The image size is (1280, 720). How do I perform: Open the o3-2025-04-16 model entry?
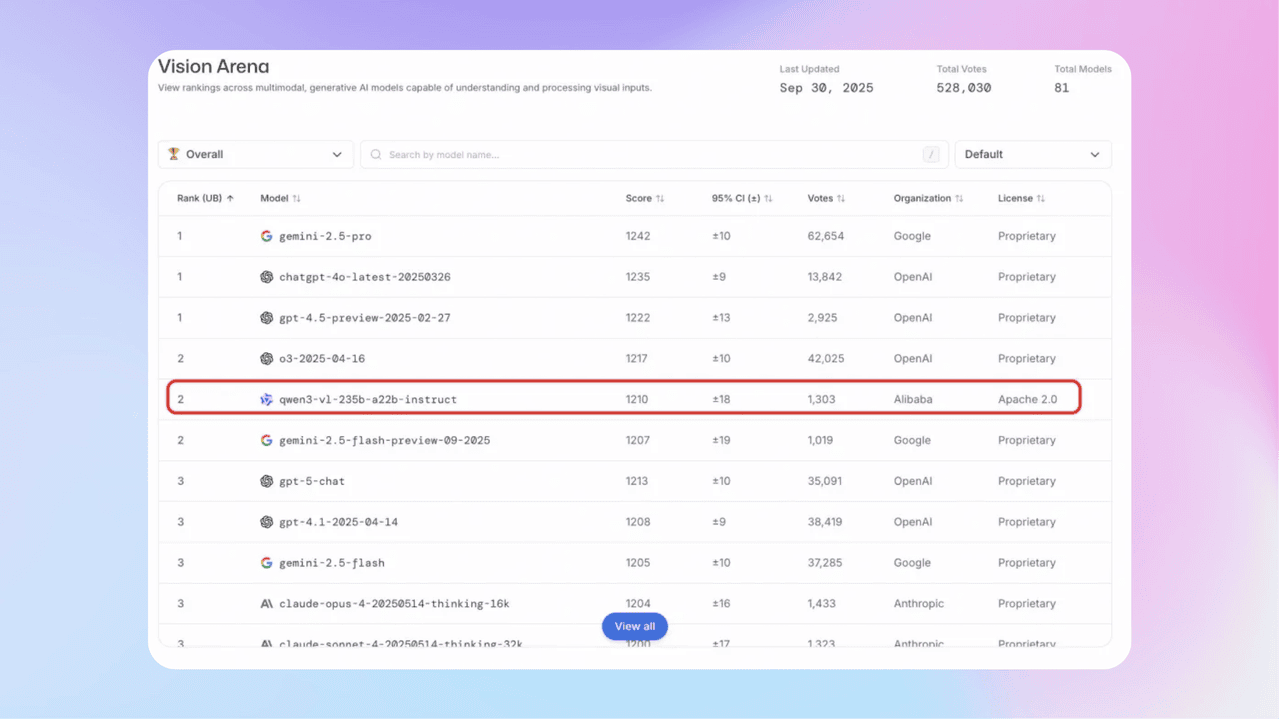[314, 358]
